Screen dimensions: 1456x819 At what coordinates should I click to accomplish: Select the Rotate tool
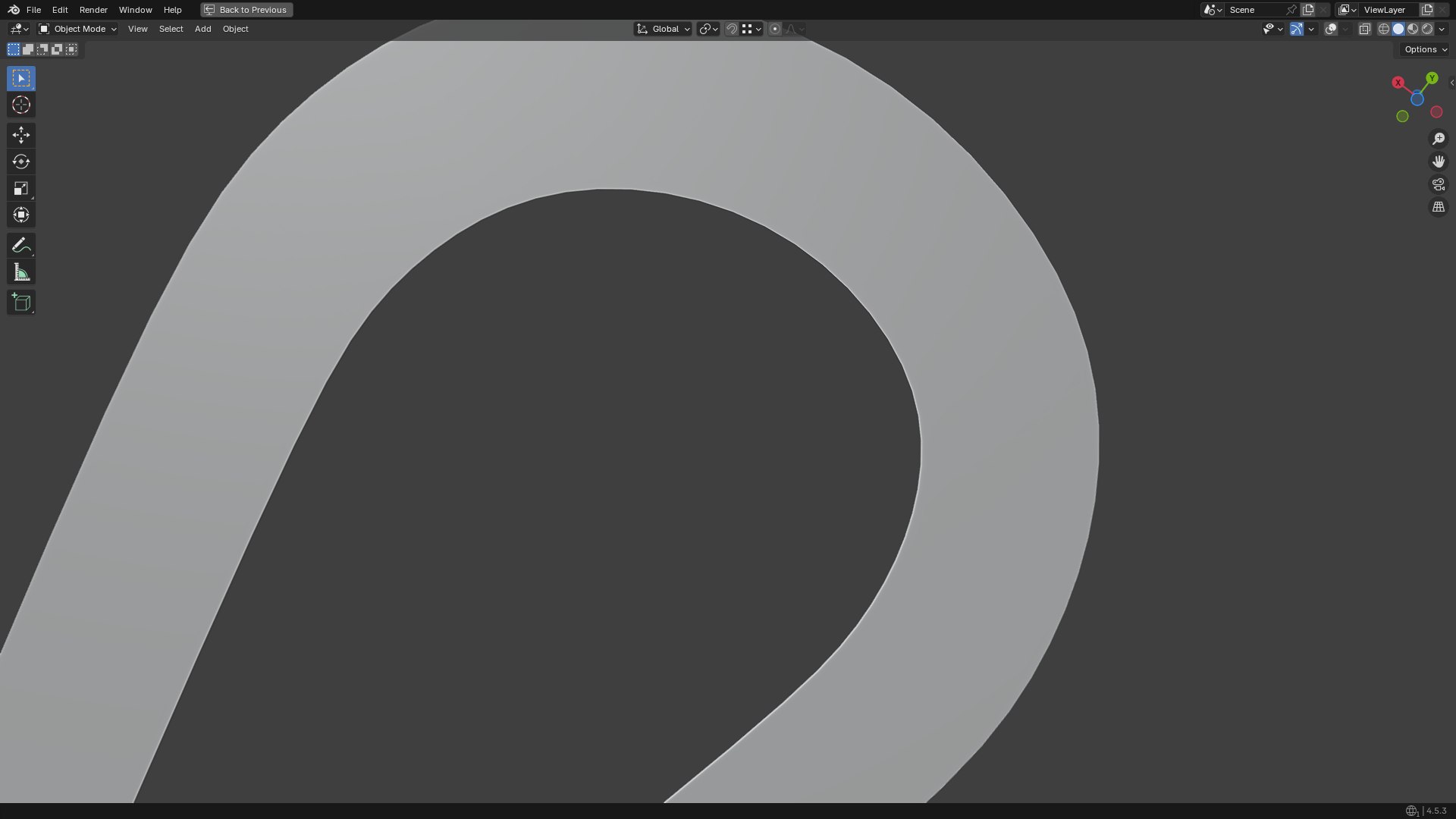21,162
